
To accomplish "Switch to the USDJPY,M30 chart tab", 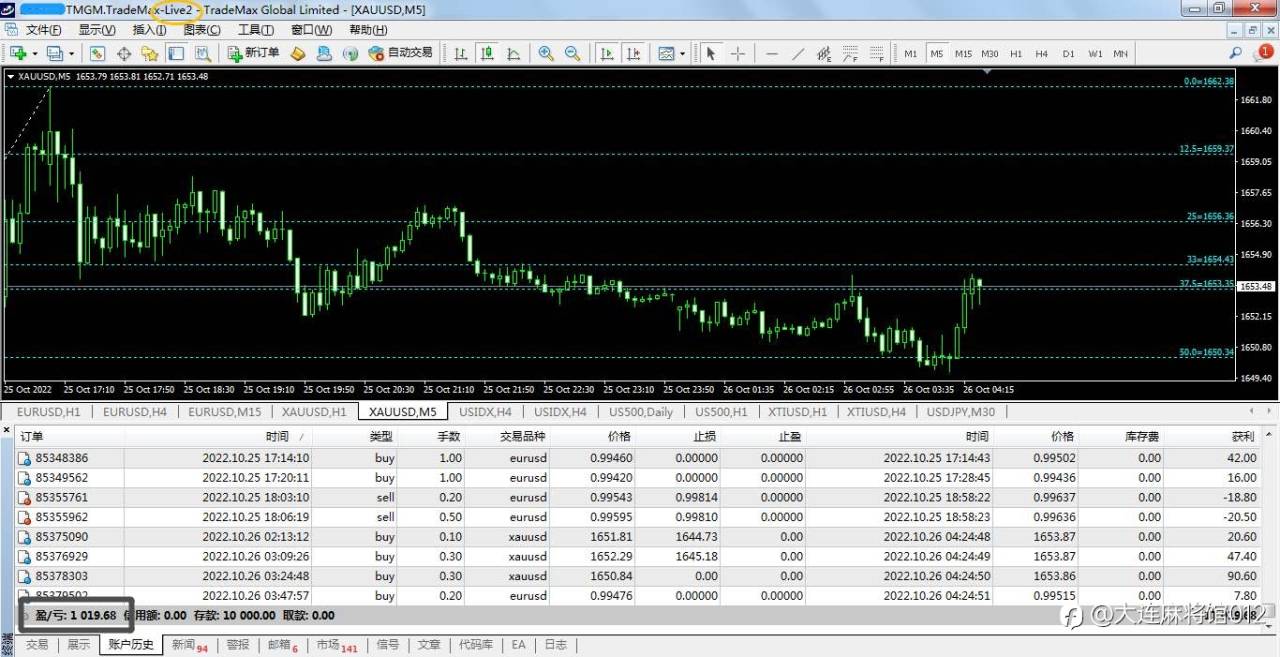I will tap(960, 411).
